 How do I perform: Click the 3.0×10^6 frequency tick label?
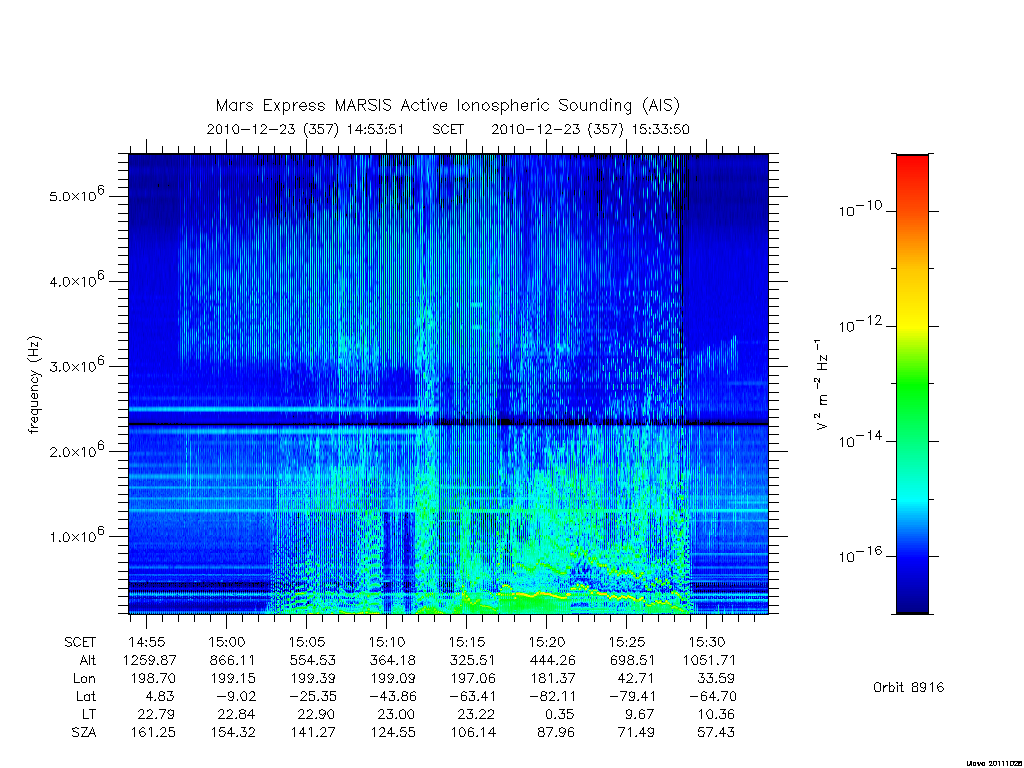pos(76,365)
